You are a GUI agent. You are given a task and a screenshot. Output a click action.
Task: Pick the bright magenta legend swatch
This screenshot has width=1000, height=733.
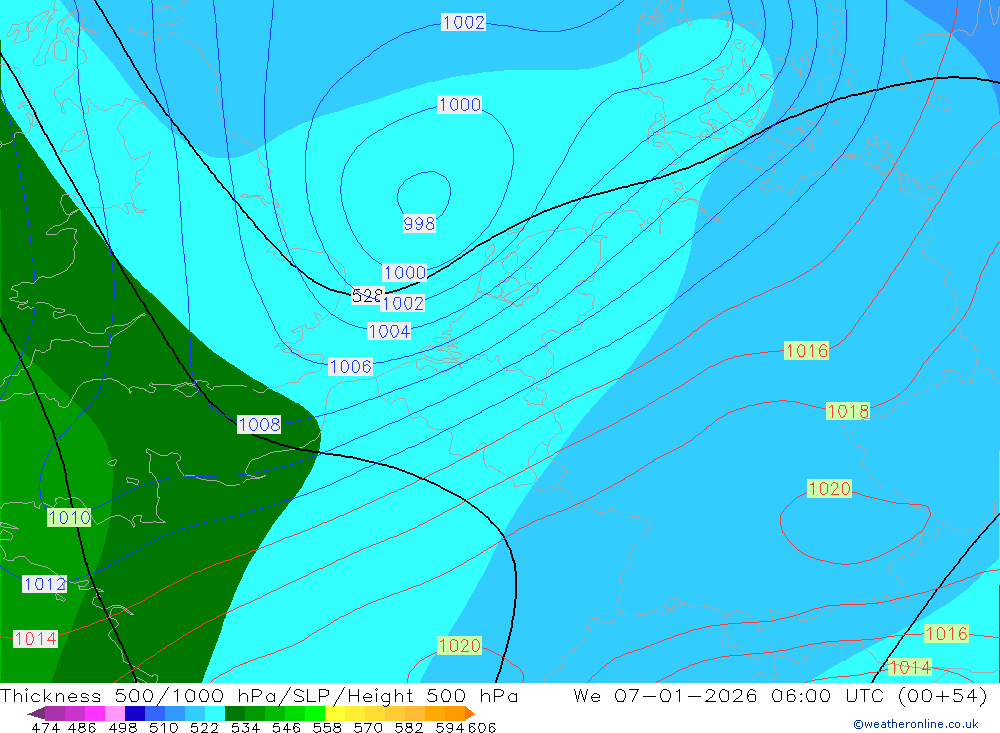[95, 713]
